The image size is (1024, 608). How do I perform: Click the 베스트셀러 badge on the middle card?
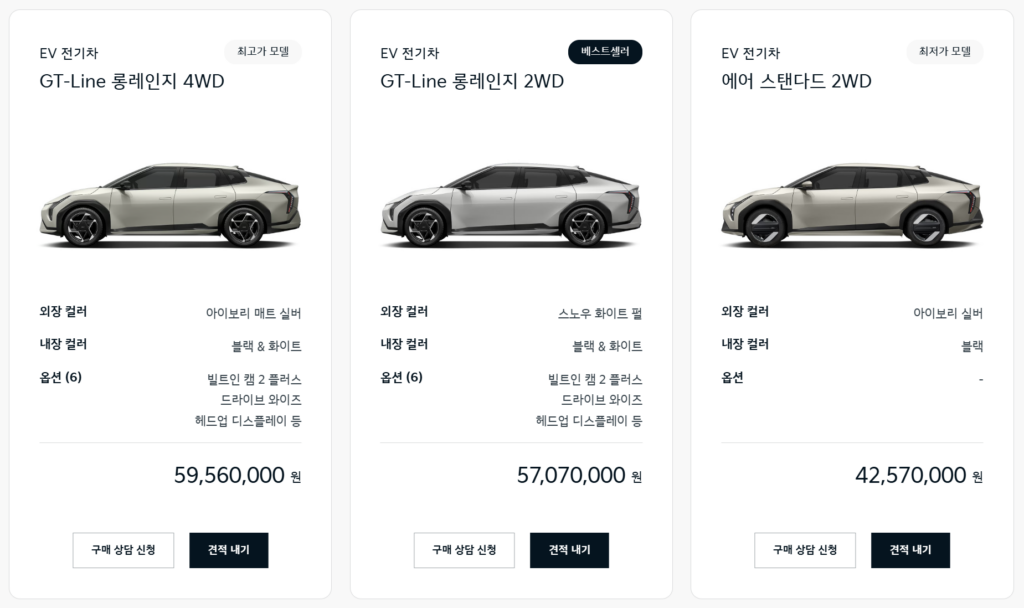(x=604, y=52)
